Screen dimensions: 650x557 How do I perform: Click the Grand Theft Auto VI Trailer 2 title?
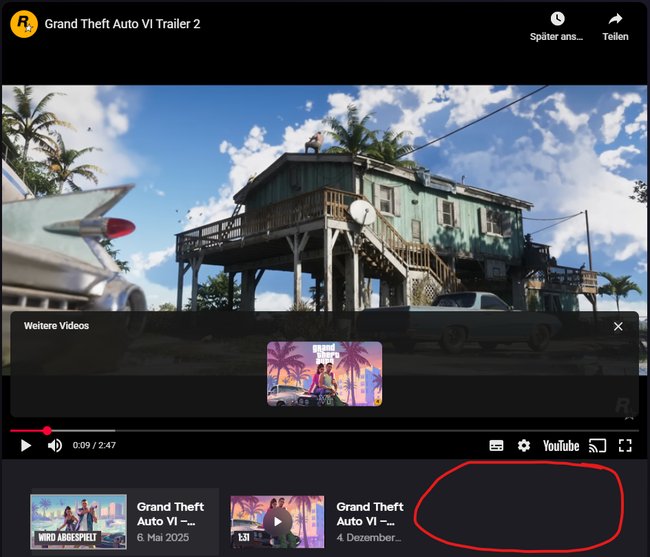[122, 24]
